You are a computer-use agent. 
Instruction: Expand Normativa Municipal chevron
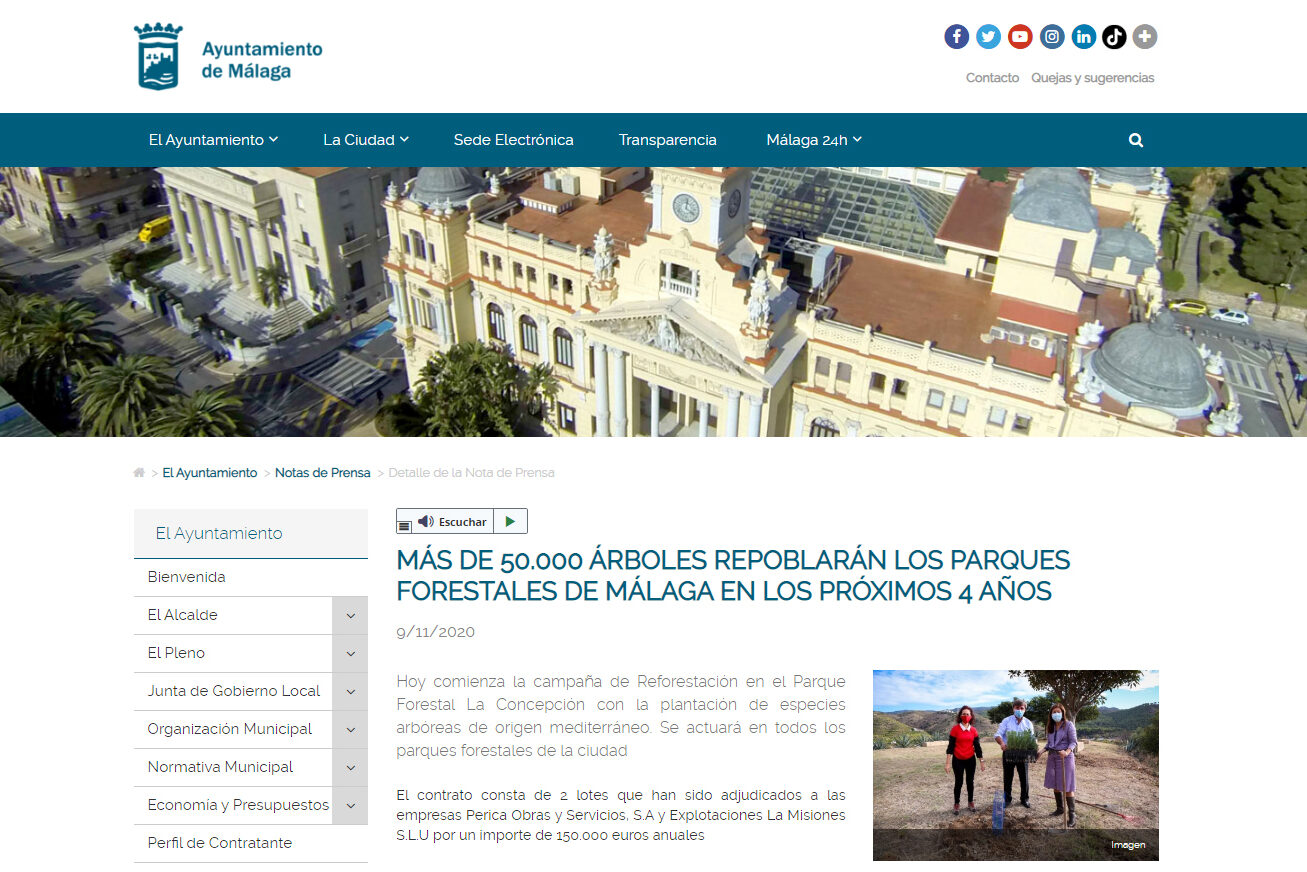pos(350,768)
